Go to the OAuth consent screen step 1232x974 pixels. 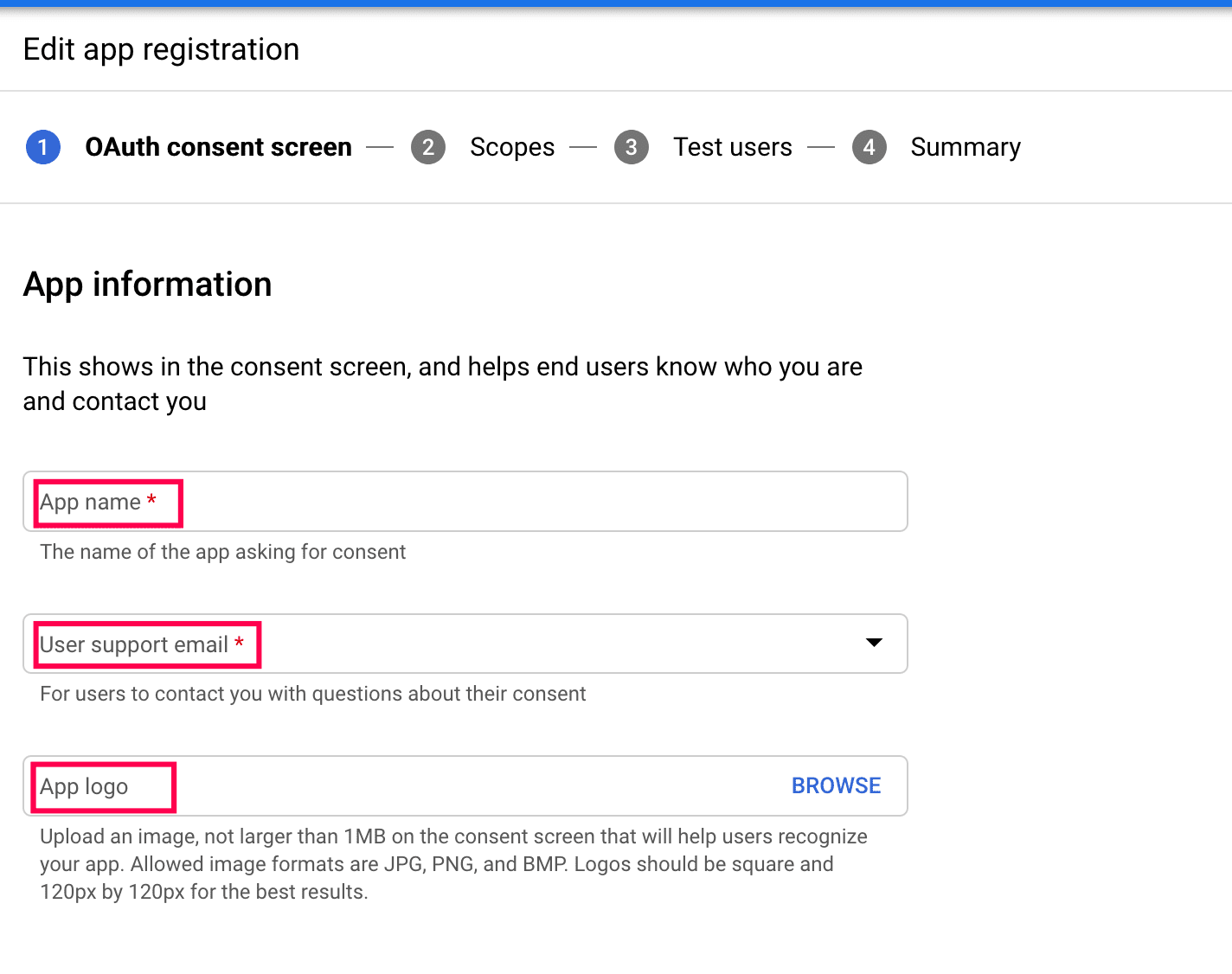pos(218,147)
